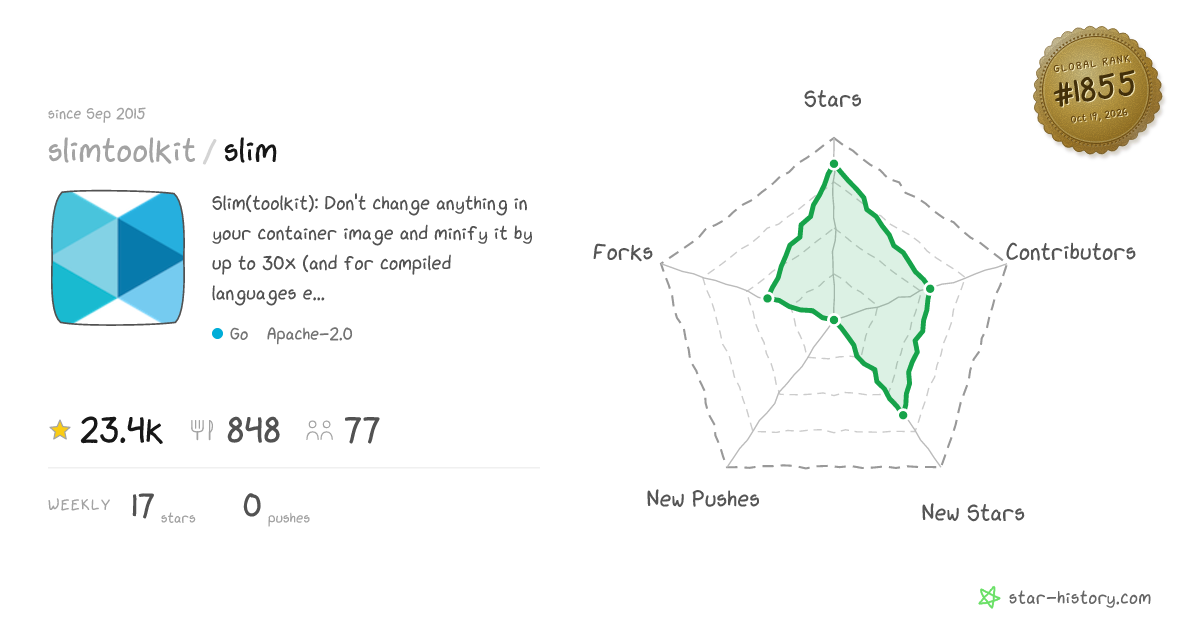The width and height of the screenshot is (1200, 630).
Task: Open the slimtoolkit owner name
Action: pos(122,152)
